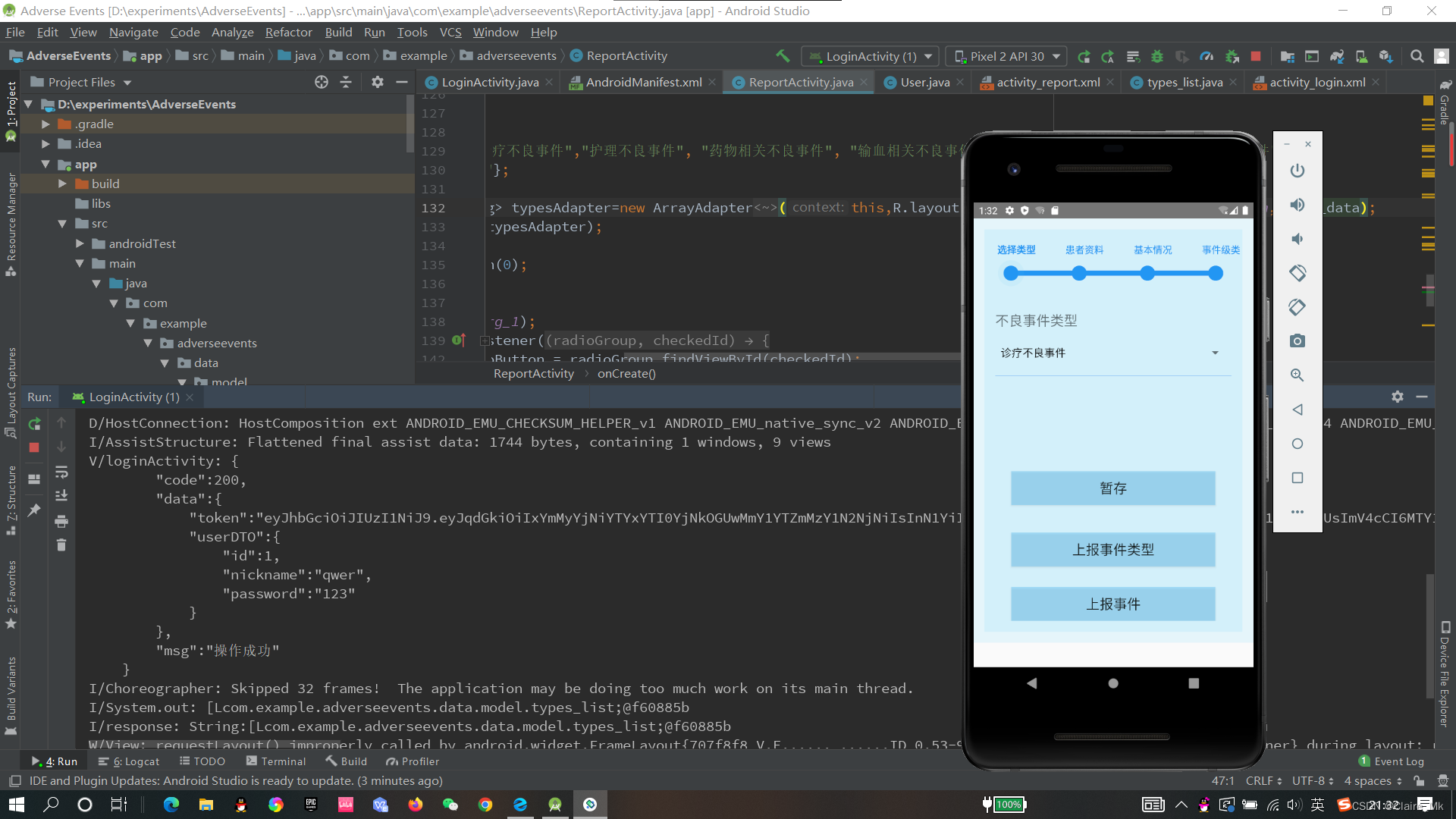This screenshot has width=1456, height=819.
Task: Click the emulator home navigation button
Action: pyautogui.click(x=1112, y=683)
